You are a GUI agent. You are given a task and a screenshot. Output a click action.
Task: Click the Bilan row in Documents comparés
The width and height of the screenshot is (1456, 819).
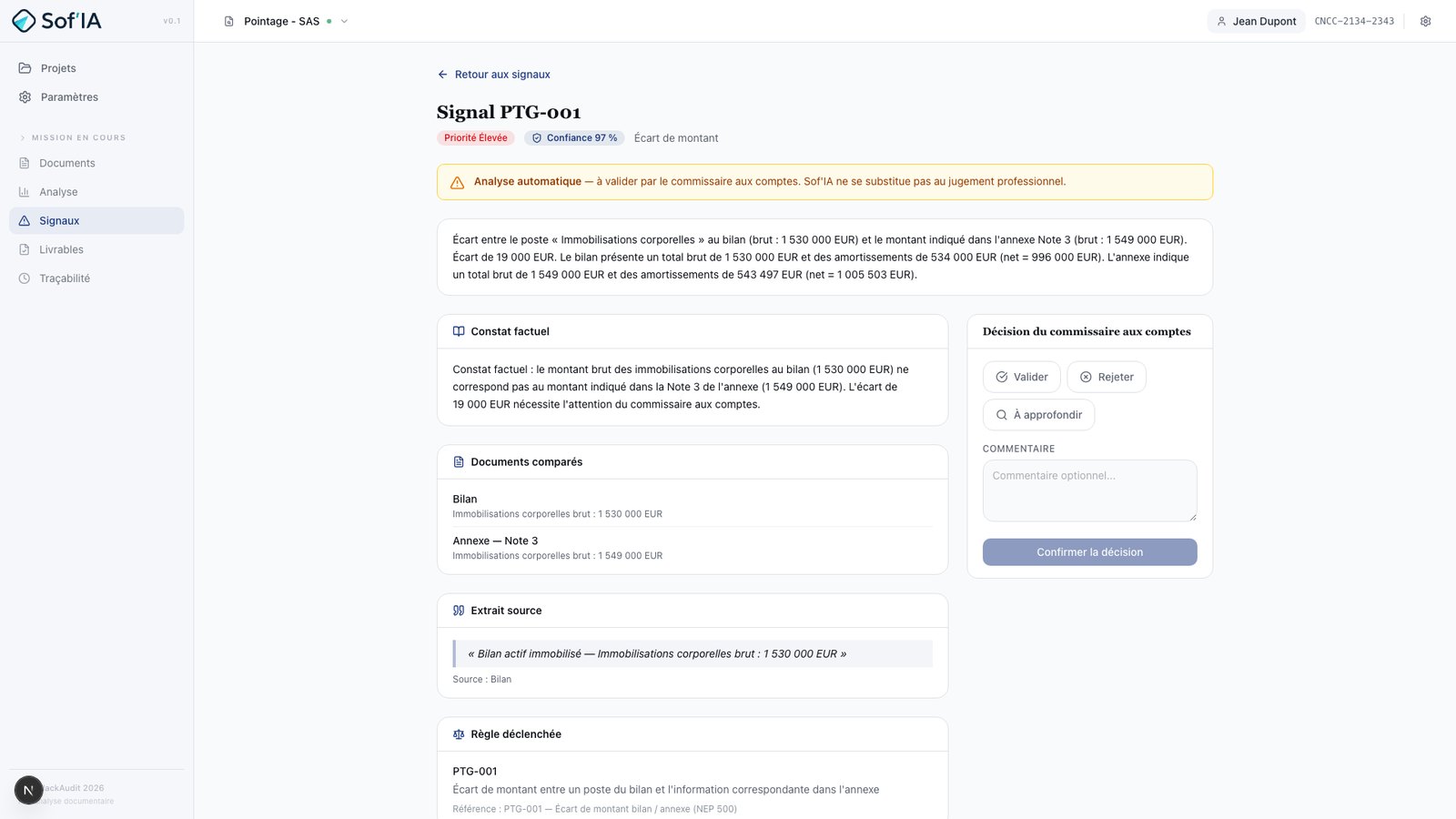pyautogui.click(x=693, y=506)
